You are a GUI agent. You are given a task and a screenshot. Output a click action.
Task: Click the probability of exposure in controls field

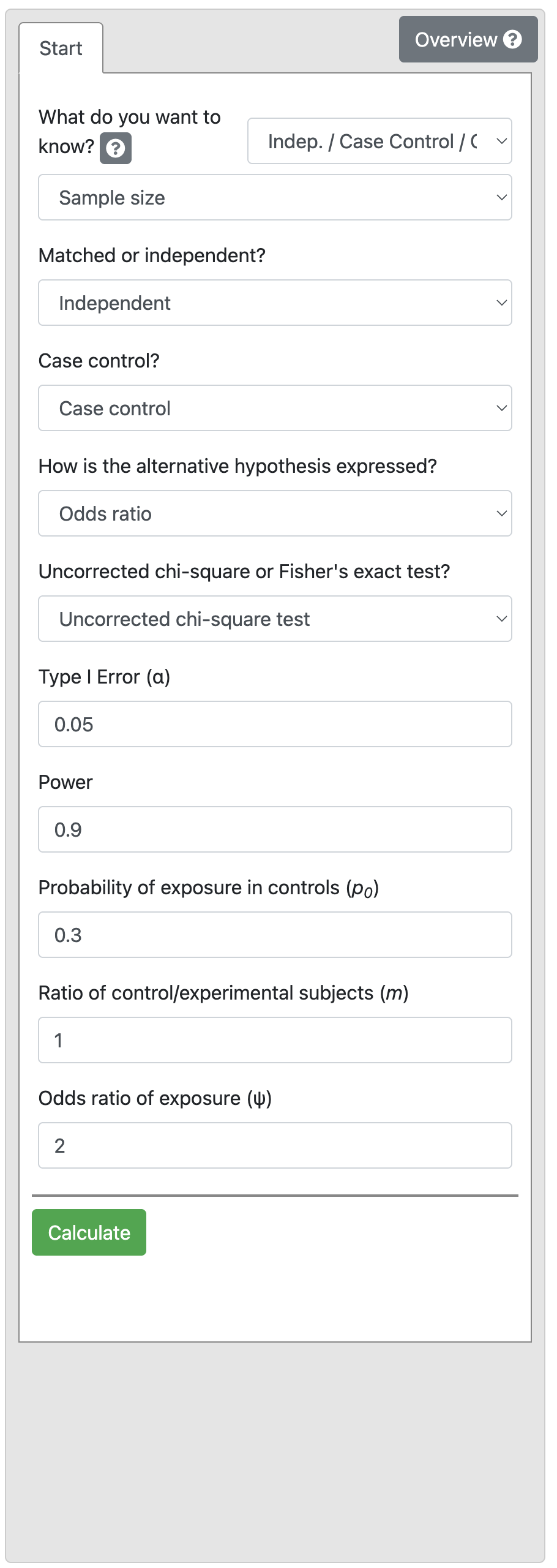[274, 935]
